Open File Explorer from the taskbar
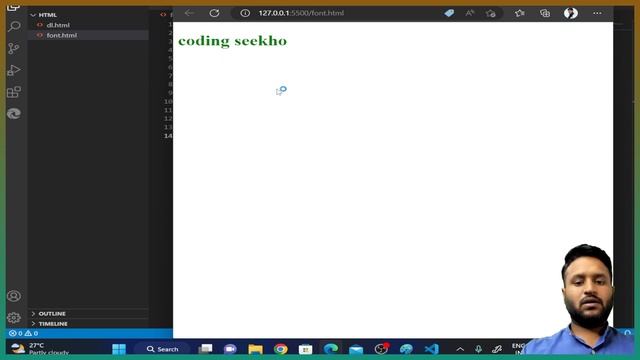 tap(256, 349)
